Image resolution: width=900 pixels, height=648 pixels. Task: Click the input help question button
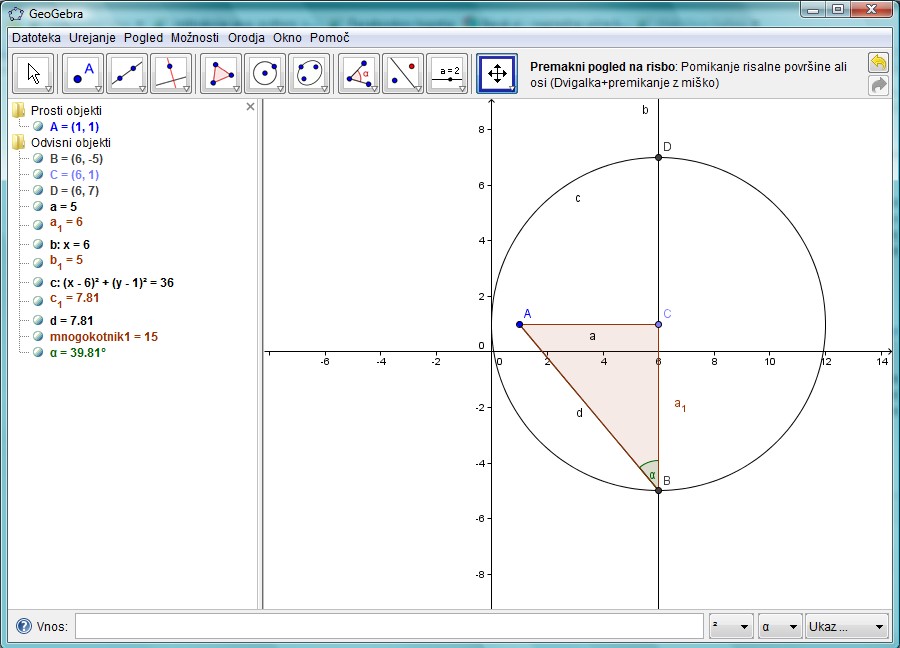[24, 627]
